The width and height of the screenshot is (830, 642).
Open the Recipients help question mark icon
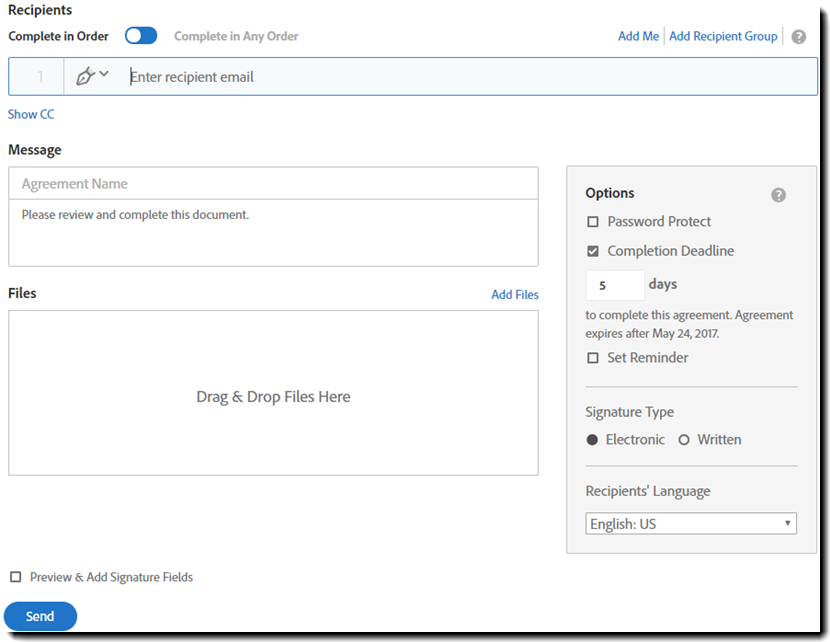coord(798,37)
